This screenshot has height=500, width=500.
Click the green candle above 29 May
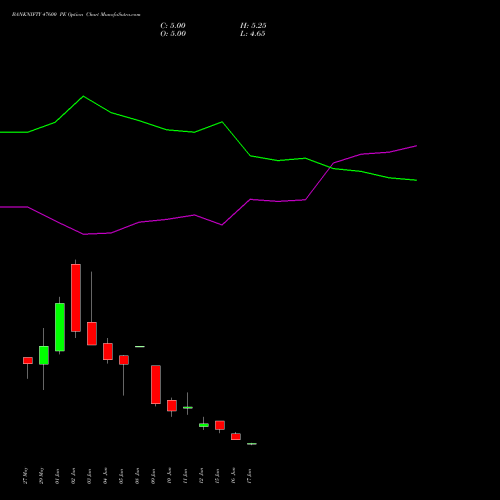click(44, 355)
